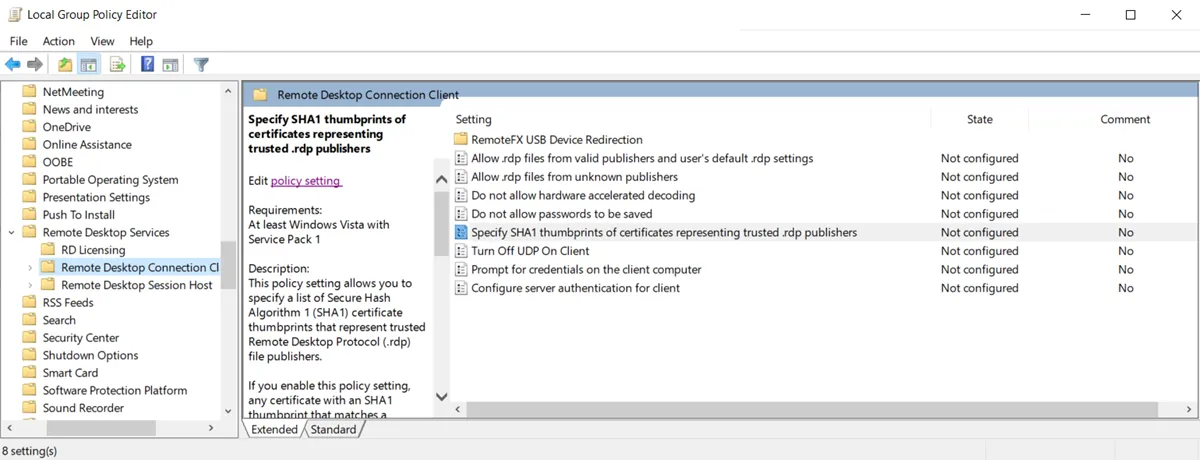The height and width of the screenshot is (460, 1200).
Task: Click folder icon next to NetMeeting
Action: tap(29, 92)
